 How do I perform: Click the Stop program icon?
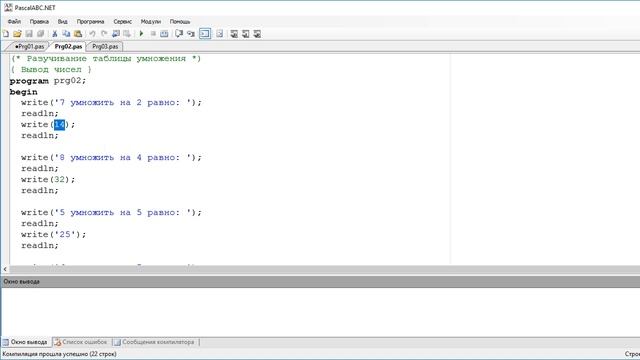coord(153,34)
